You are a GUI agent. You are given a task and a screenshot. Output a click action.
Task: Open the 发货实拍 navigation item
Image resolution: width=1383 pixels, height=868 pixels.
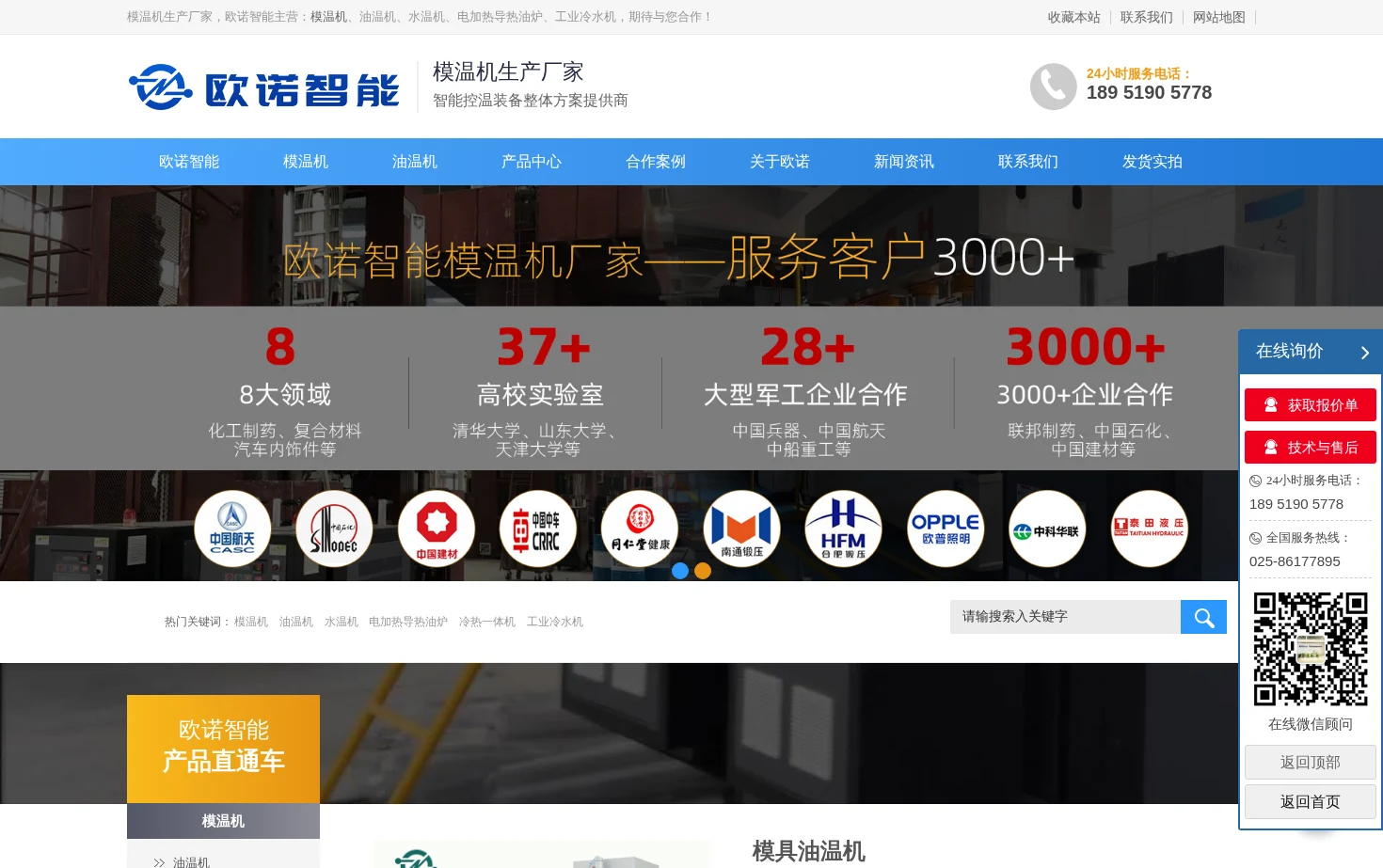(1152, 162)
